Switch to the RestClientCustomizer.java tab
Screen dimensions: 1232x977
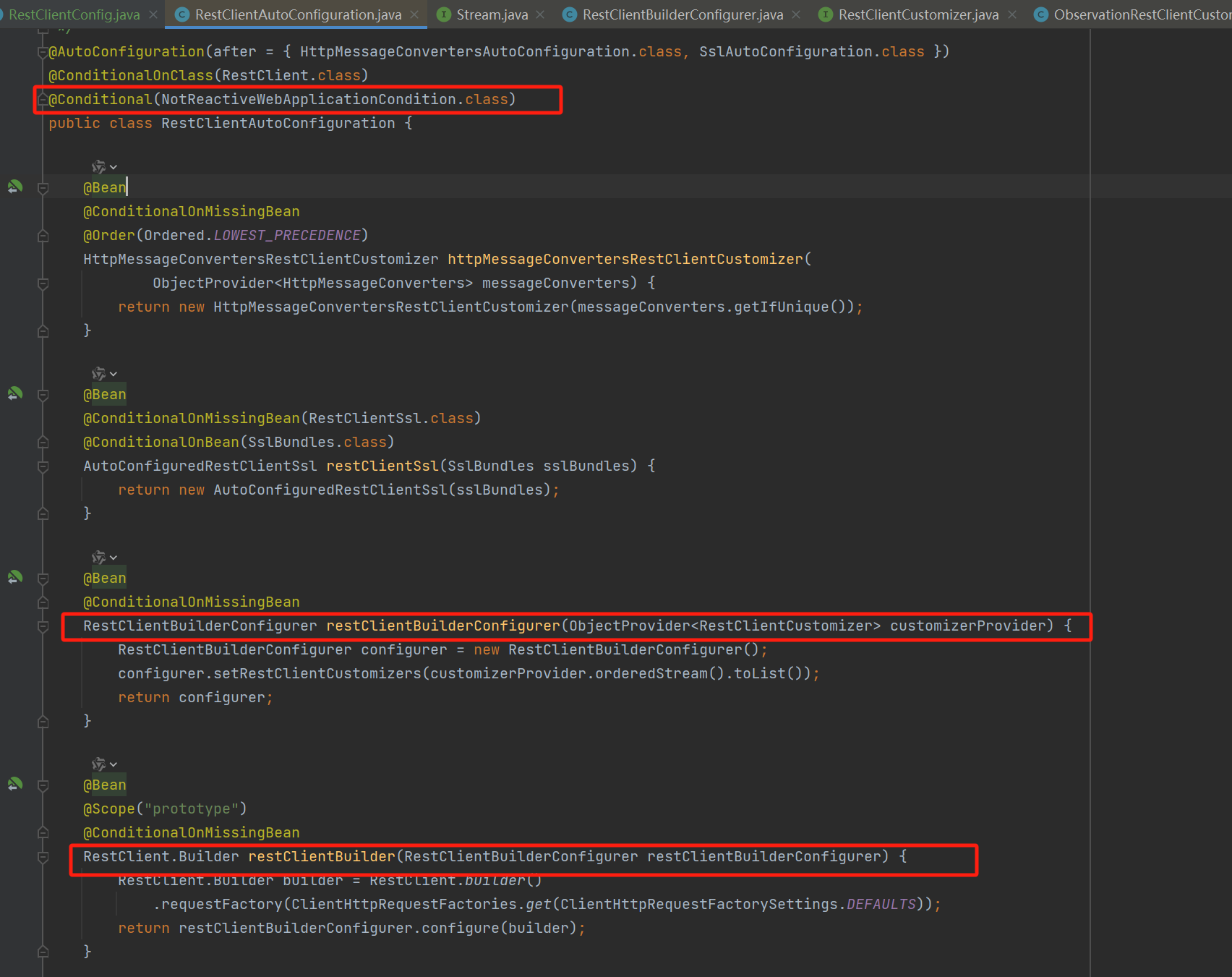pos(918,14)
